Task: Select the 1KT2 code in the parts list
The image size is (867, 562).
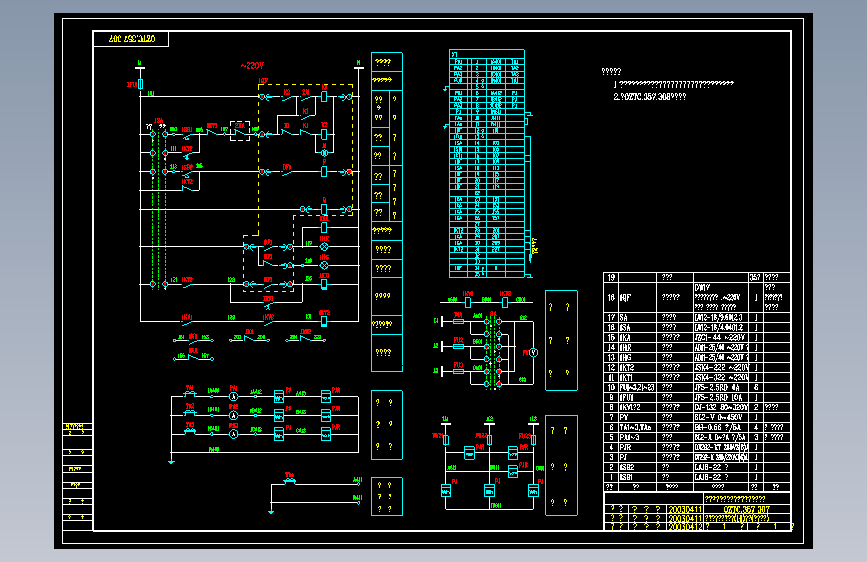Action: coord(627,367)
